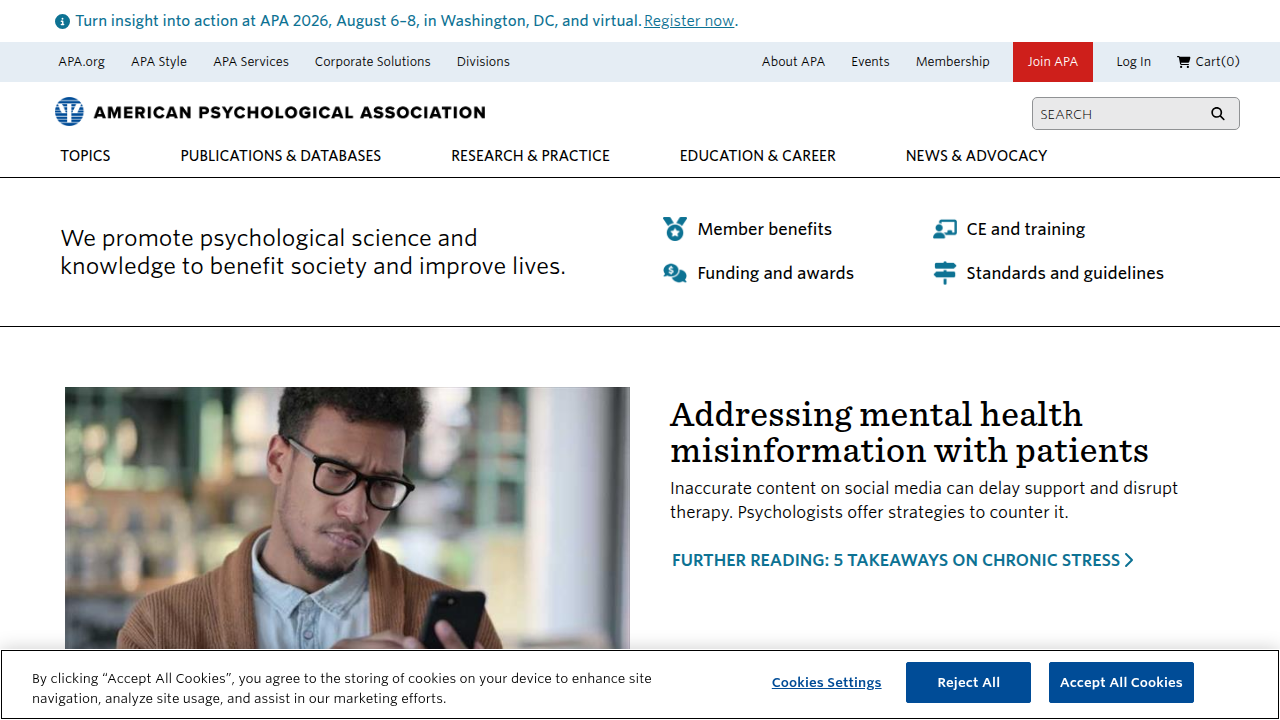Click photo of man looking at phone

(x=347, y=518)
